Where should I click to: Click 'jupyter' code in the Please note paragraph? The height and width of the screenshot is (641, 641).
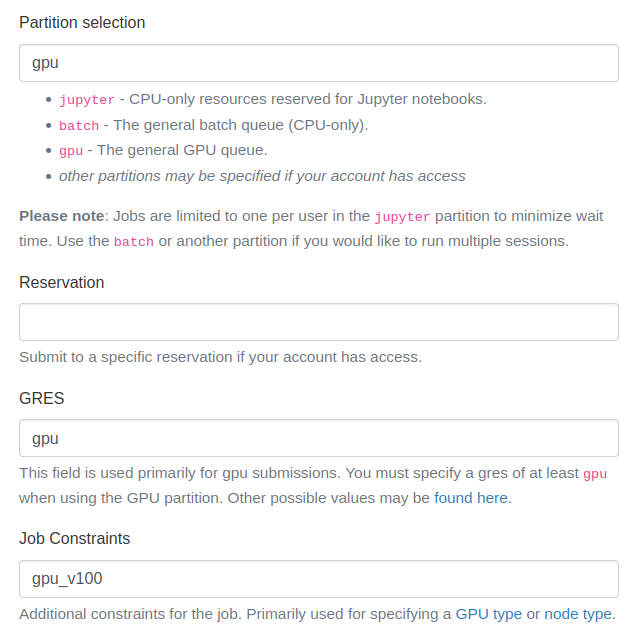tap(402, 216)
